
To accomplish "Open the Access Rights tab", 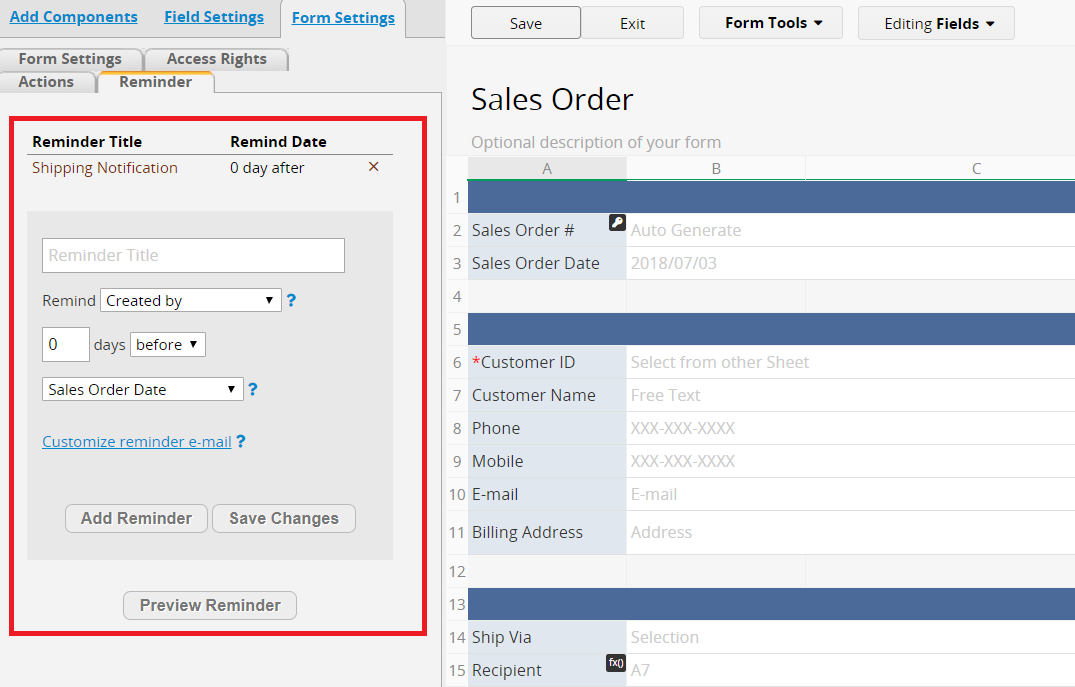I will (216, 59).
